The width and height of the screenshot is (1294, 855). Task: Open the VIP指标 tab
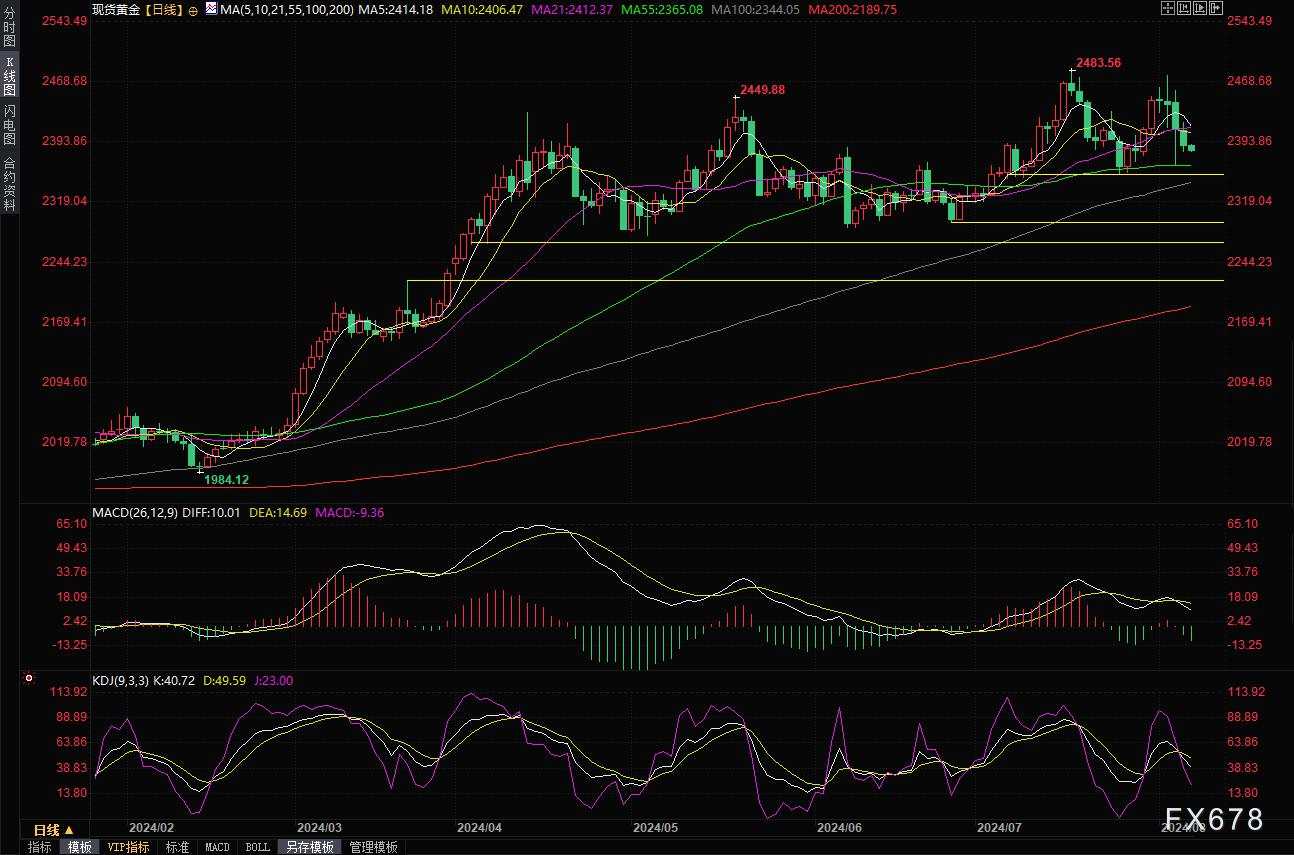point(128,847)
